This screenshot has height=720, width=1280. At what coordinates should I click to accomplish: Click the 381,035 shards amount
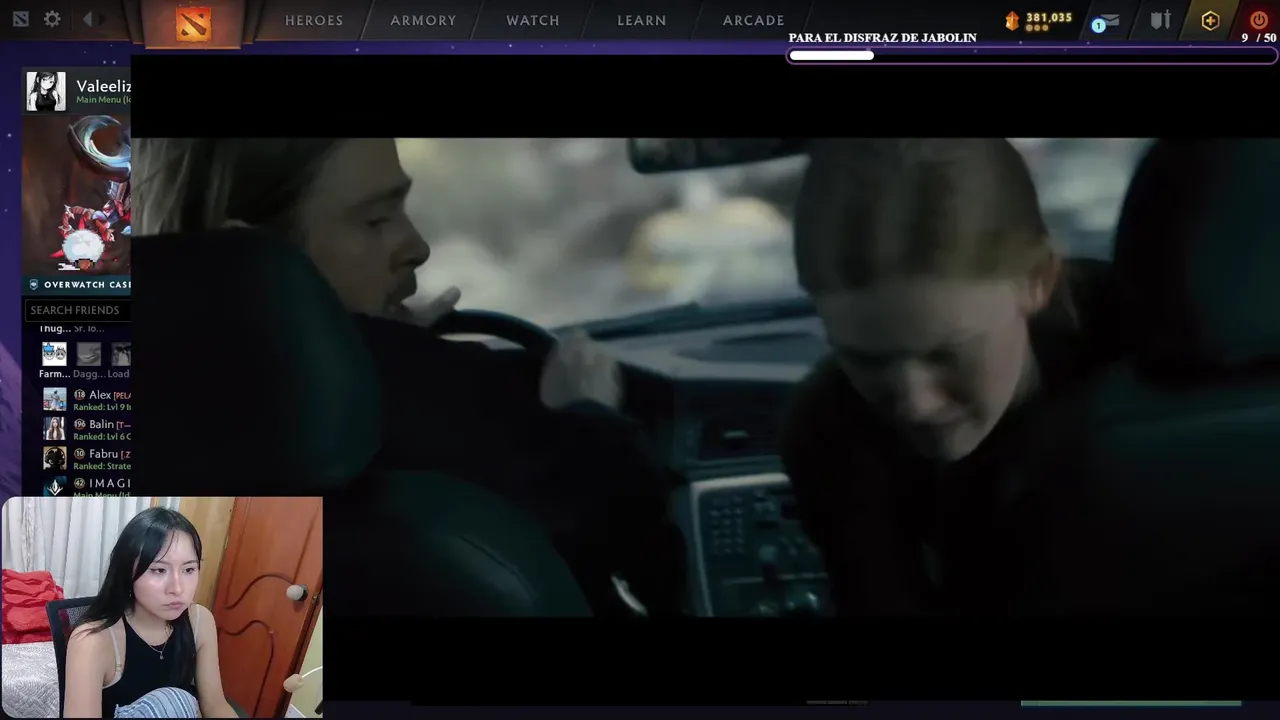pos(1048,18)
